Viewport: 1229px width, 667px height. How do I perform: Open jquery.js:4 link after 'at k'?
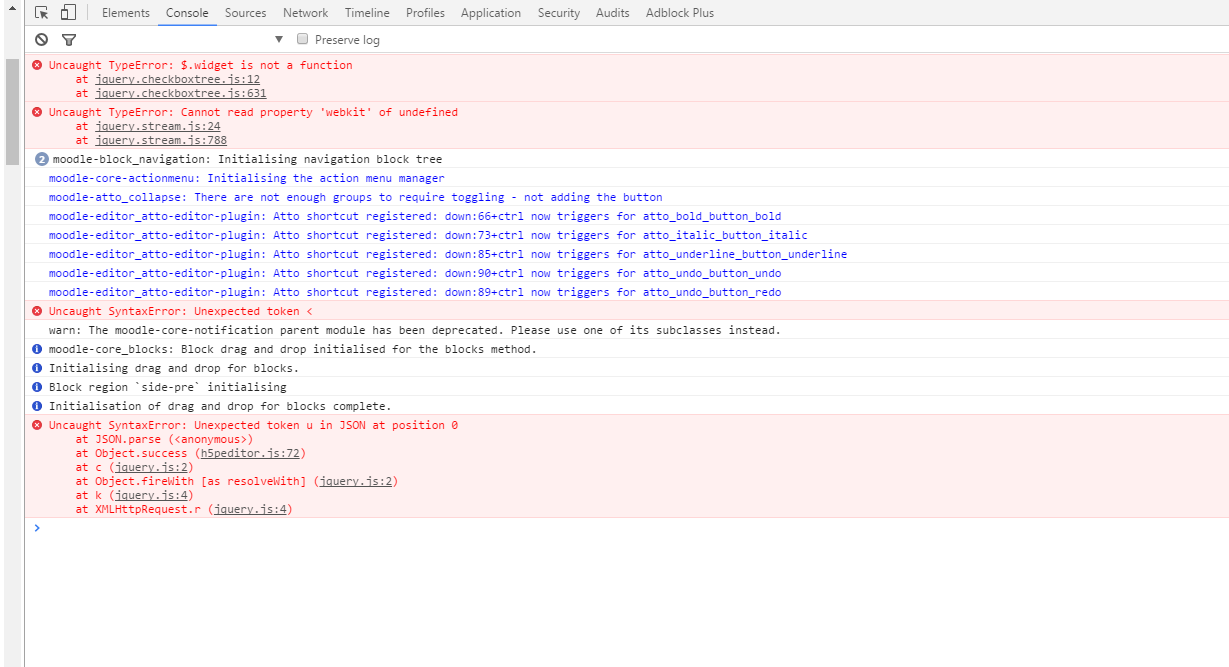coord(152,495)
